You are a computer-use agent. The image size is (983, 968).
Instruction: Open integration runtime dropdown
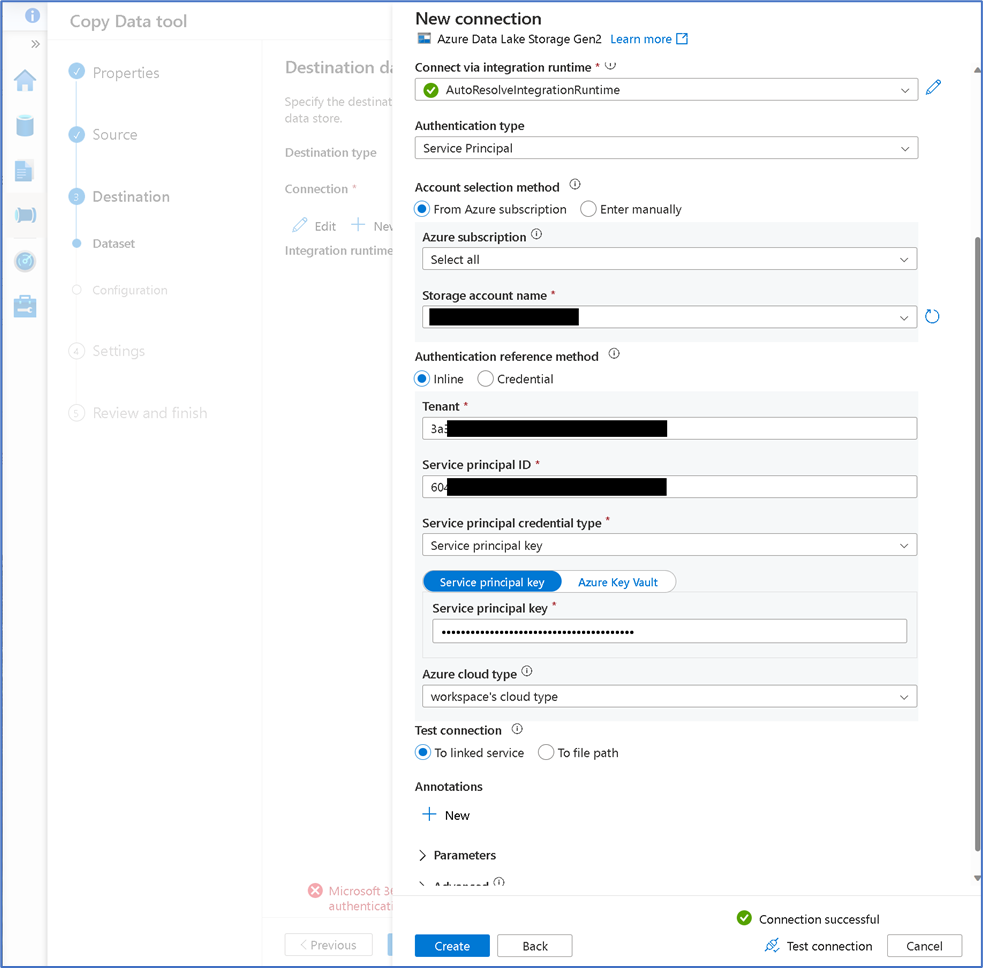point(666,90)
